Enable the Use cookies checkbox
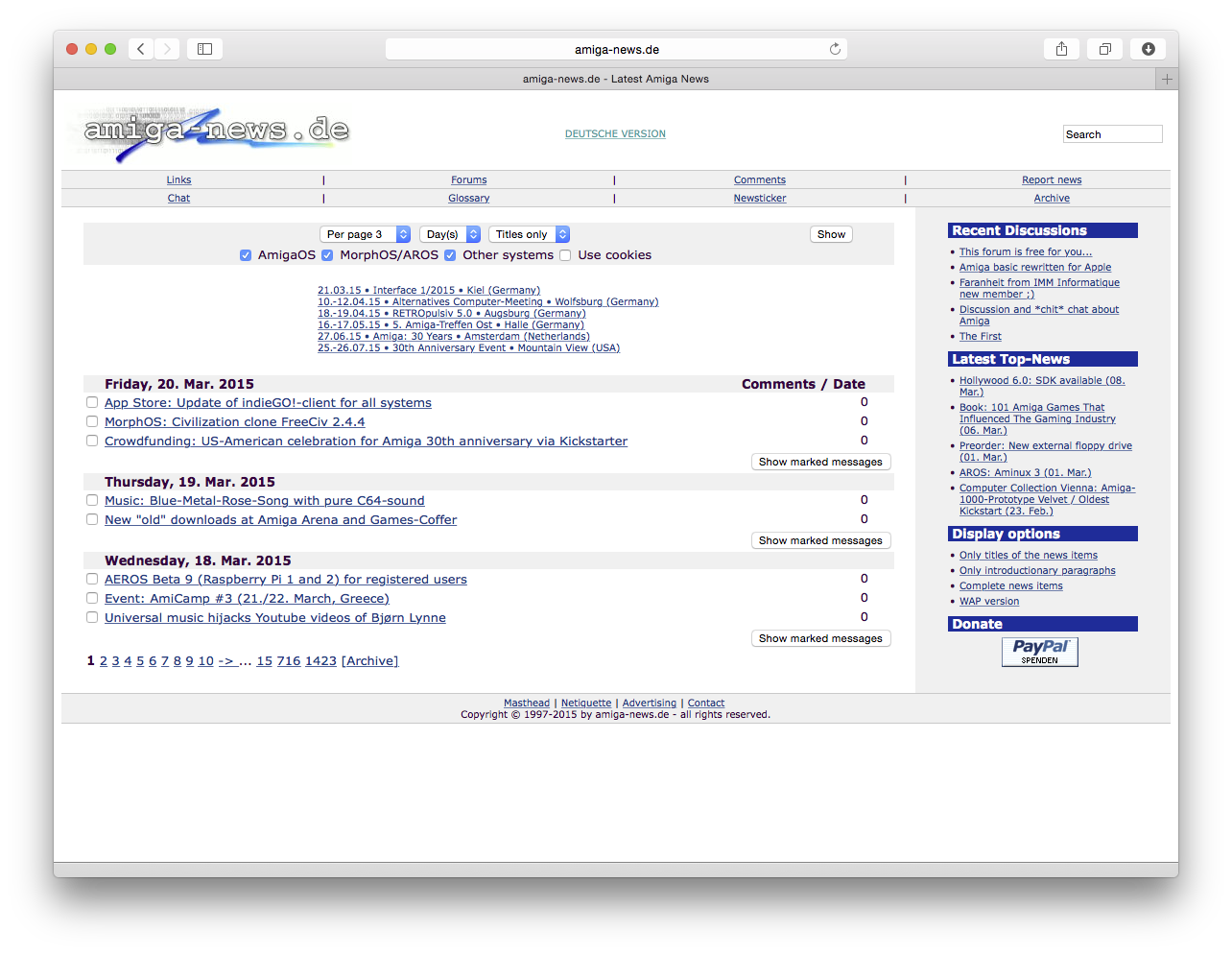The width and height of the screenshot is (1232, 954). tap(565, 255)
